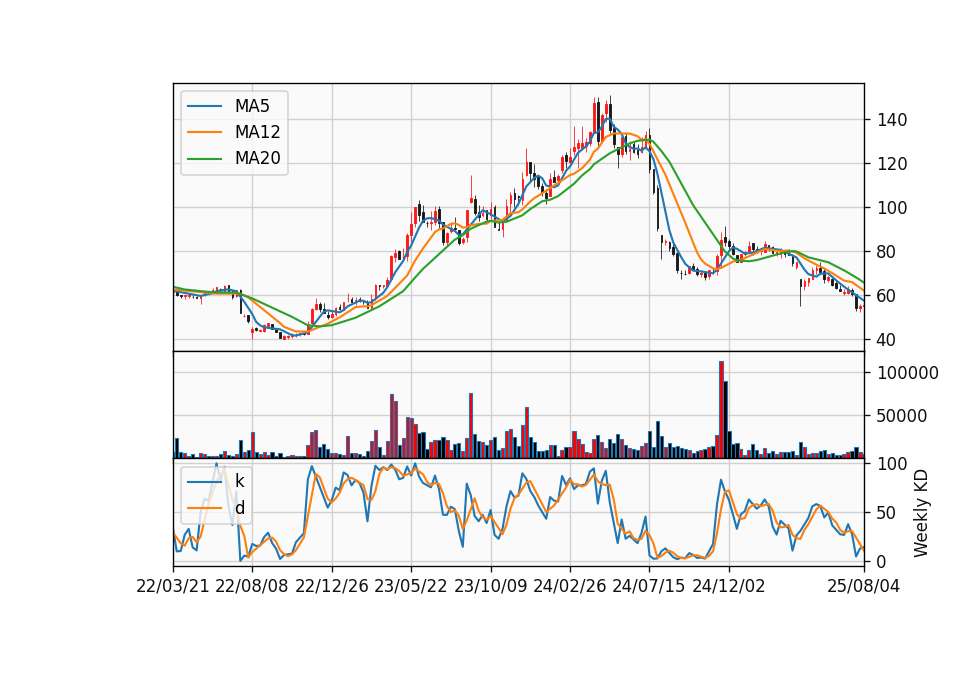Click the d legend label in KD panel

(x=240, y=508)
